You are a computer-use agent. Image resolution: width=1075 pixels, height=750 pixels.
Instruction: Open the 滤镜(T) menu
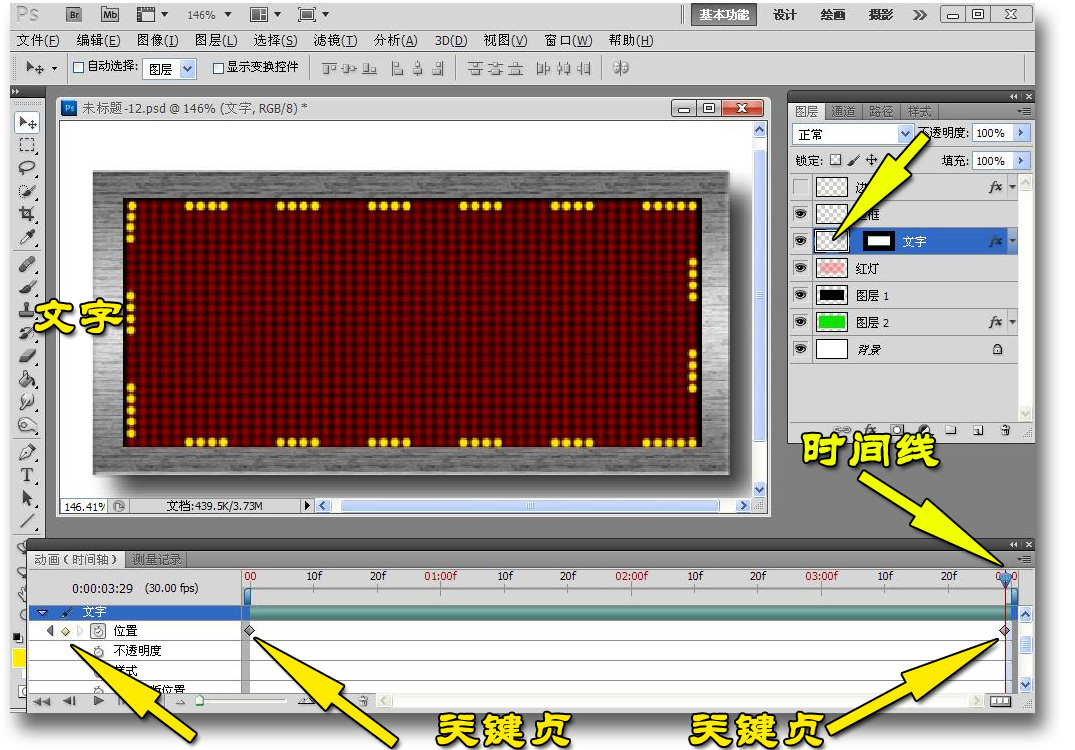pyautogui.click(x=335, y=40)
